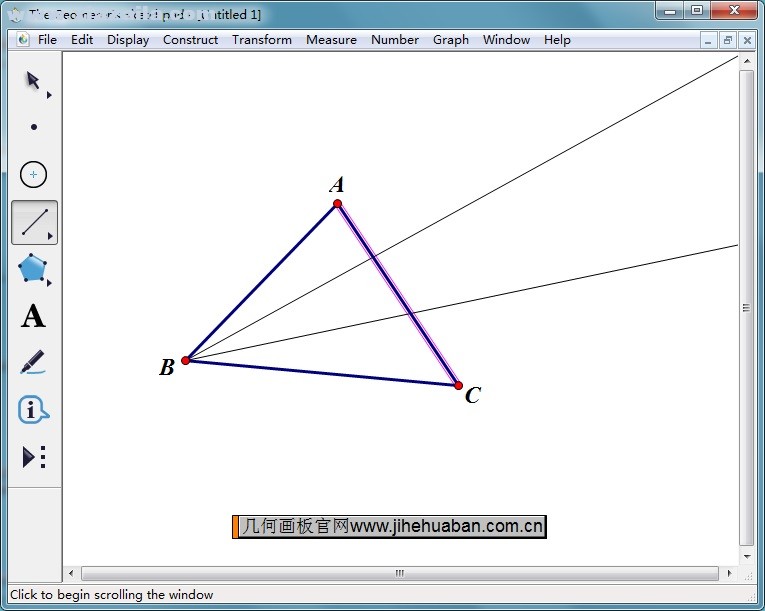Click the label C text
This screenshot has height=611, width=765.
(x=473, y=395)
